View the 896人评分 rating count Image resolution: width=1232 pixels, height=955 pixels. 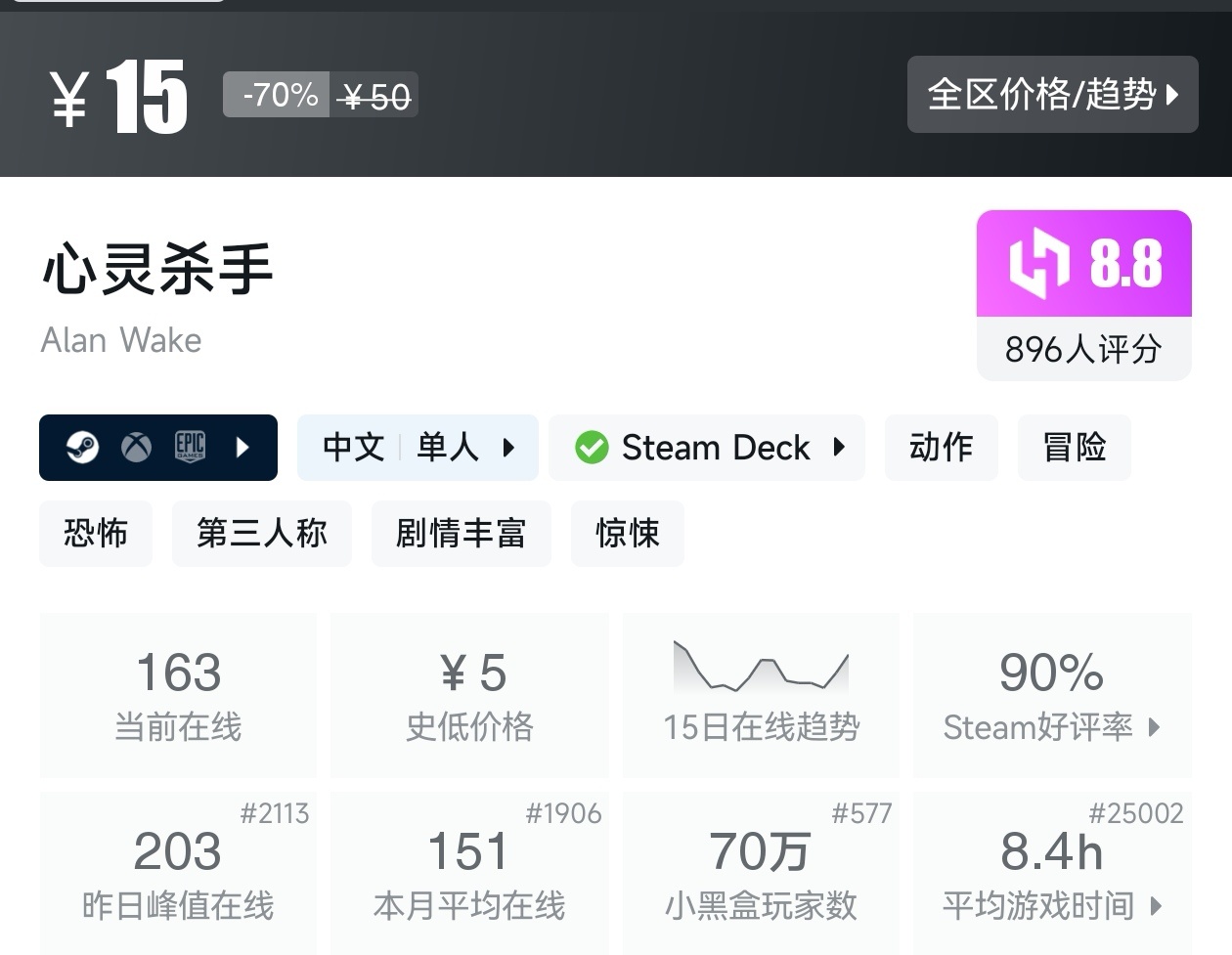pos(1083,349)
